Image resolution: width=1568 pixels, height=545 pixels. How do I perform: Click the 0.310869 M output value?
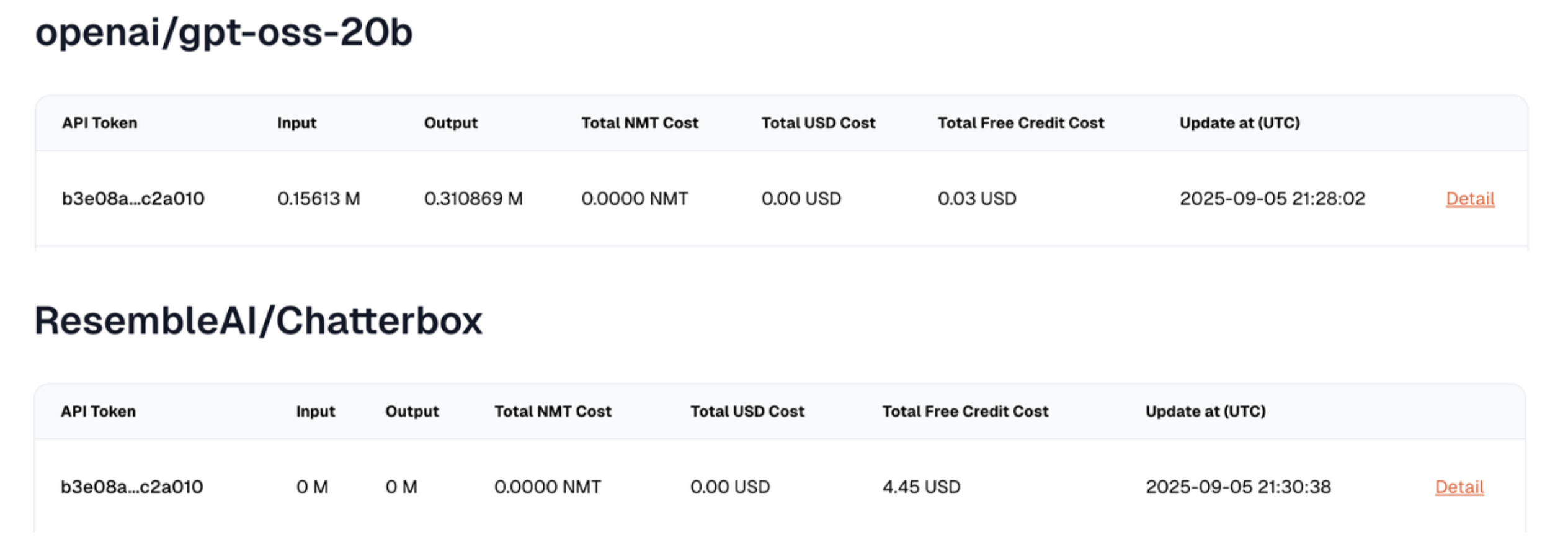(474, 199)
